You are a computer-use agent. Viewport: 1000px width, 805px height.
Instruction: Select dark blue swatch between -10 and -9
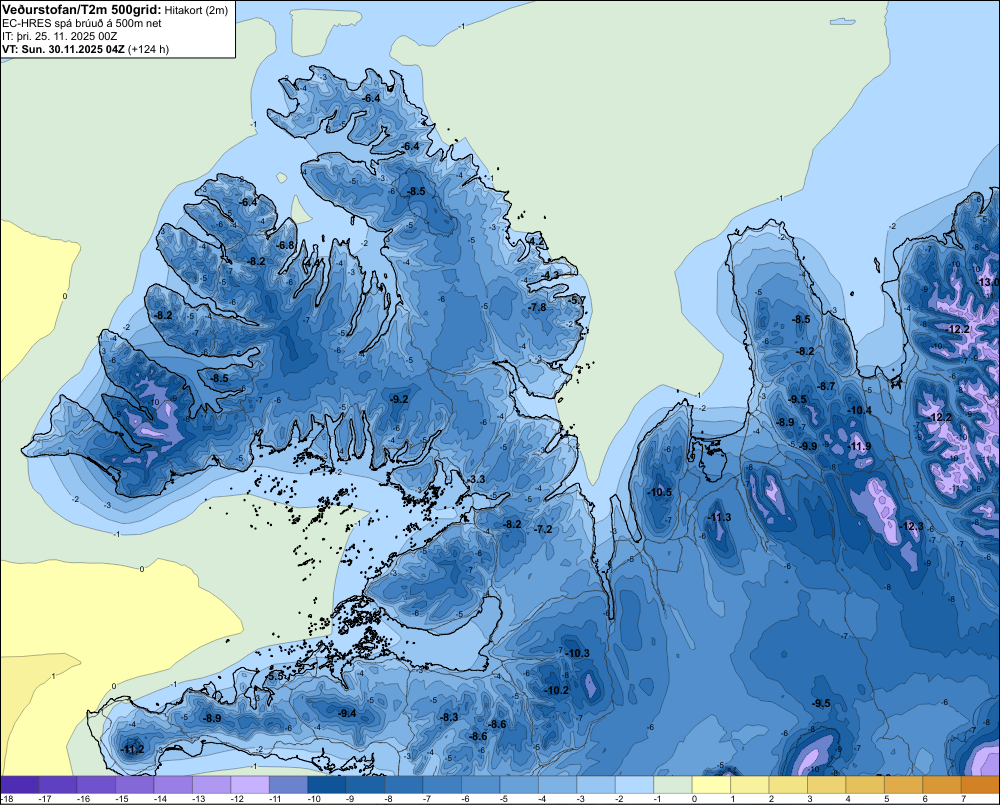coord(327,785)
